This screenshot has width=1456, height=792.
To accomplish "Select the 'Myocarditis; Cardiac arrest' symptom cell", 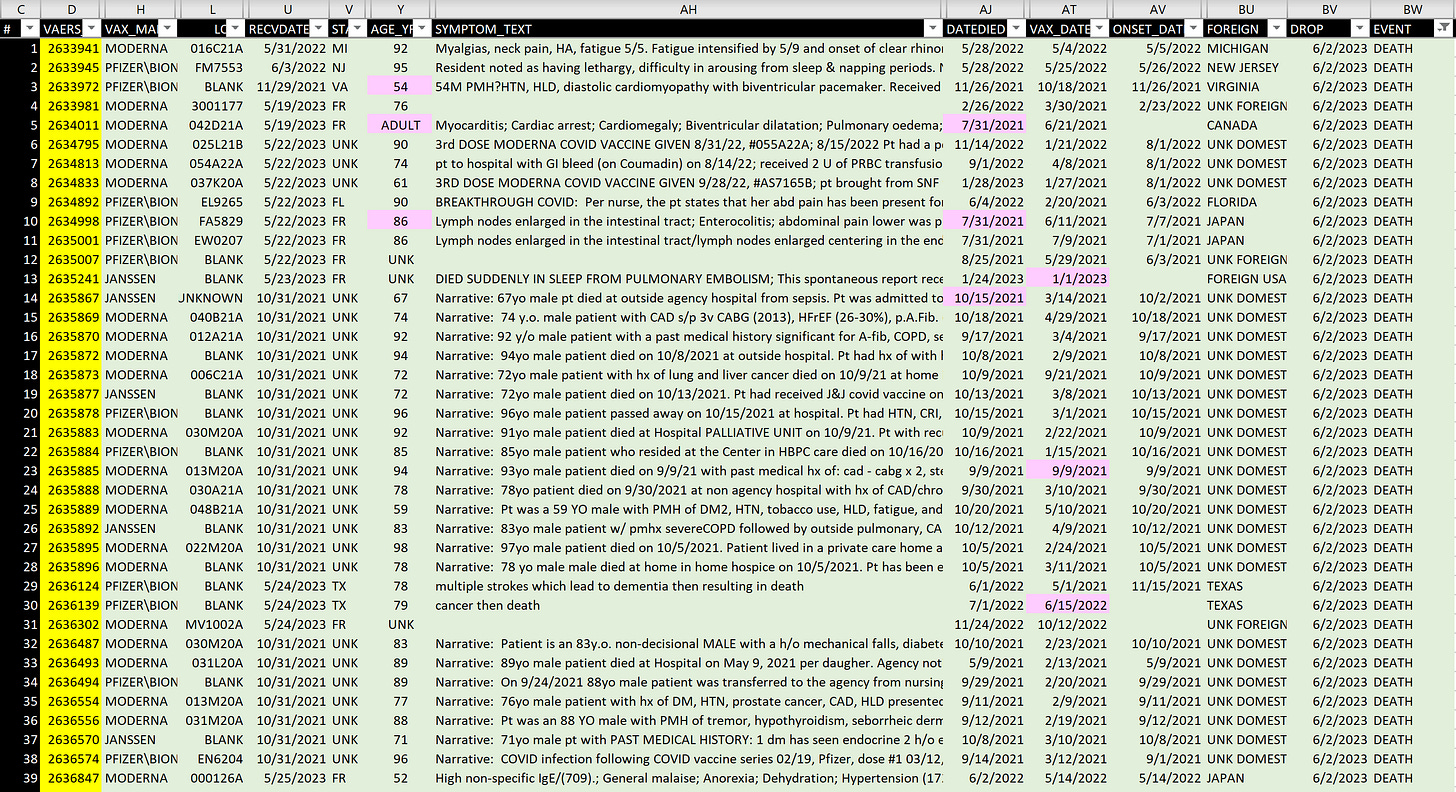I will point(689,126).
